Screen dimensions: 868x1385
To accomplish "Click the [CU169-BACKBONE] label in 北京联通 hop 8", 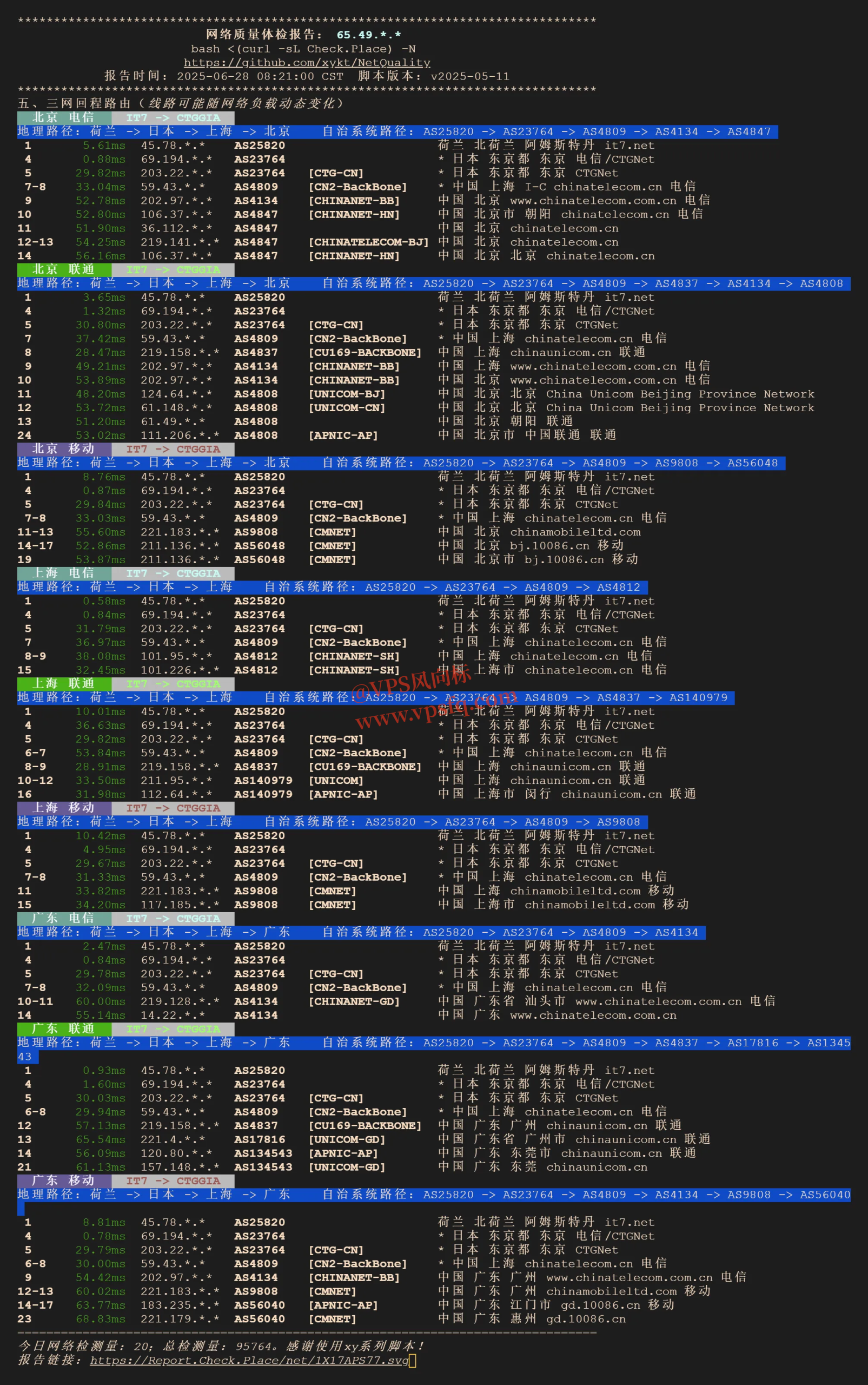I will point(365,353).
